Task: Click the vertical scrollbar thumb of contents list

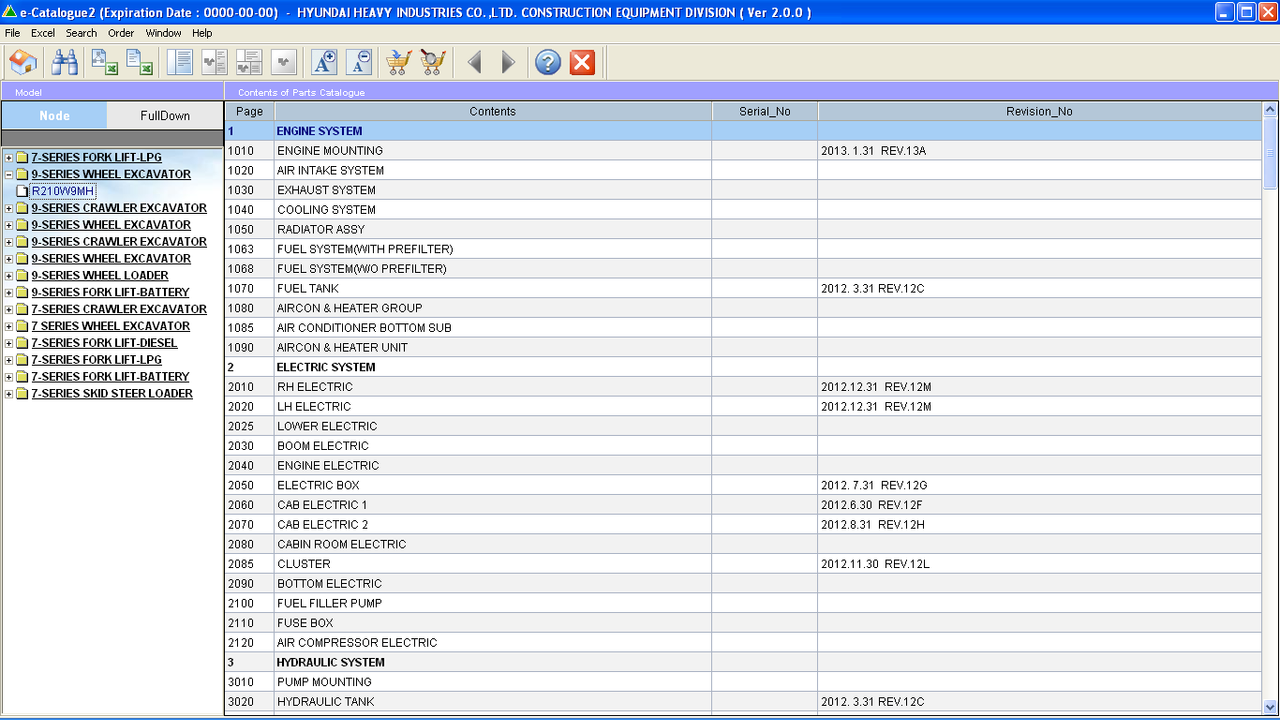Action: click(1271, 153)
